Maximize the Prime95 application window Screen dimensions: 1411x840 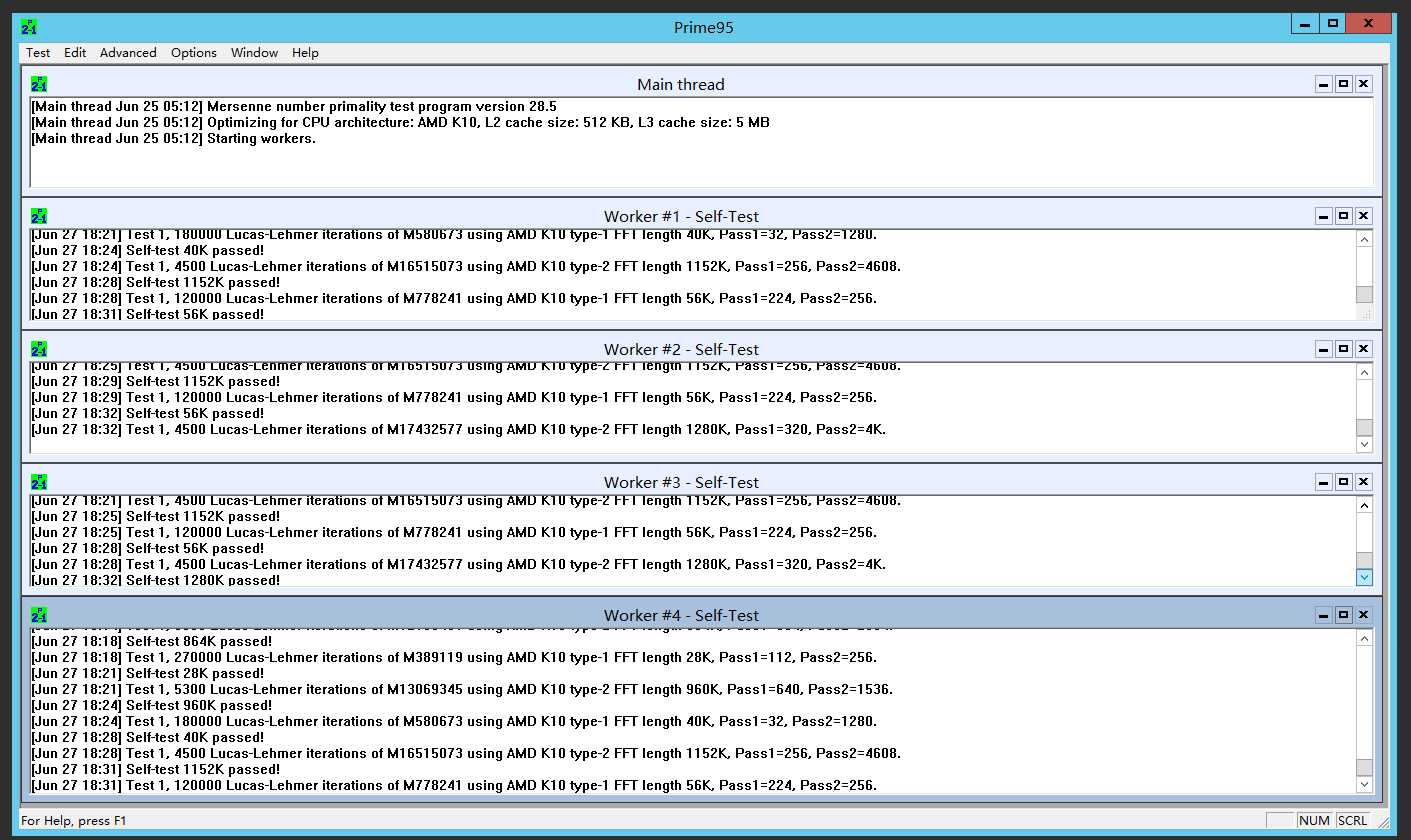pos(1333,23)
